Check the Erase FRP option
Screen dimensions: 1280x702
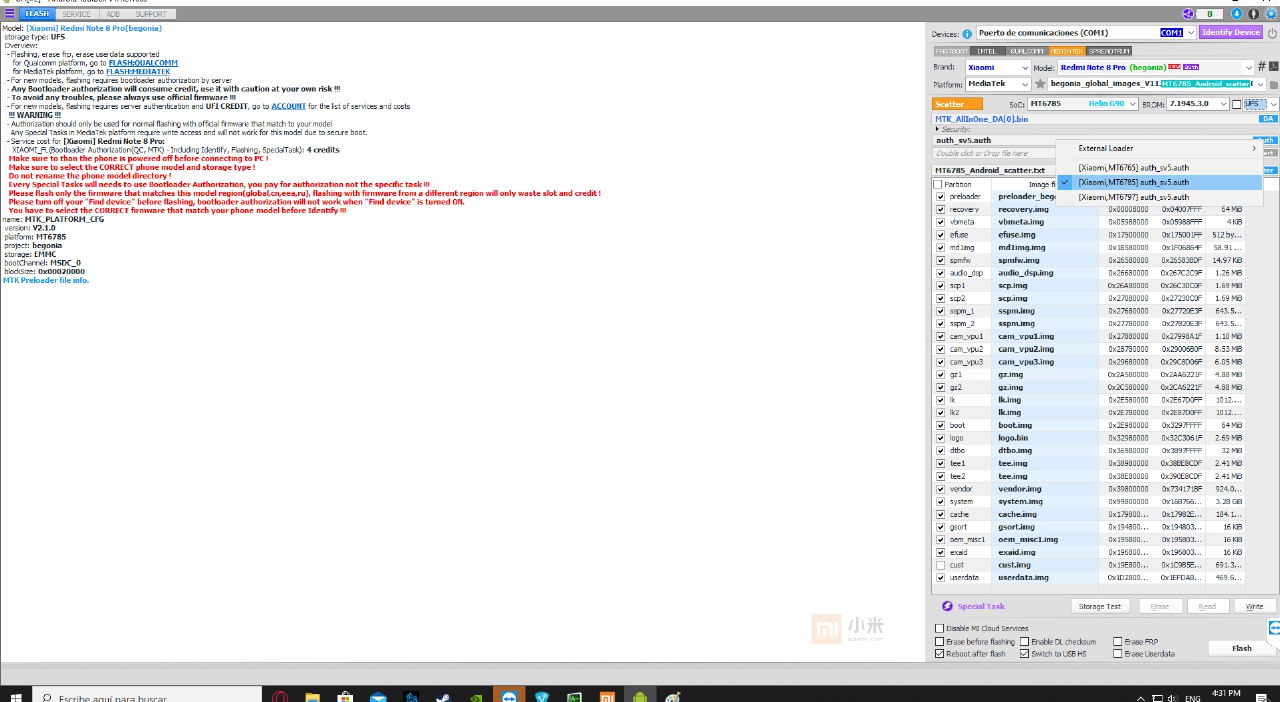[x=1118, y=641]
